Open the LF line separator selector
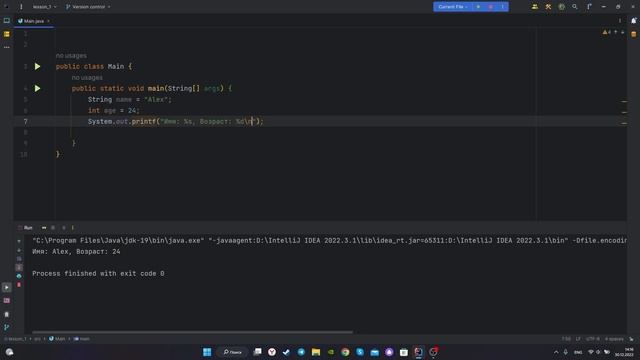640x360 pixels. coord(578,339)
